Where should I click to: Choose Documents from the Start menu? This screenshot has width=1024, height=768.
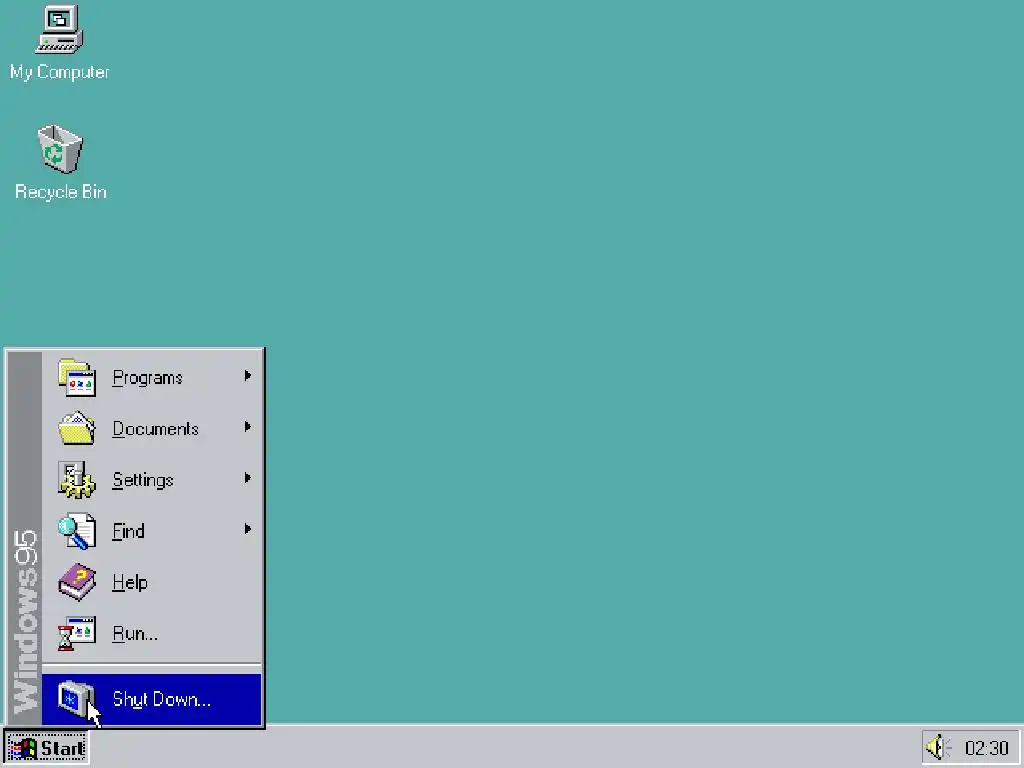pyautogui.click(x=152, y=428)
